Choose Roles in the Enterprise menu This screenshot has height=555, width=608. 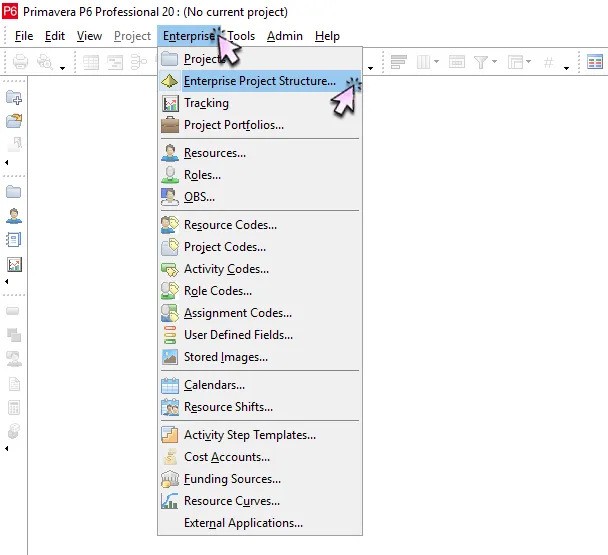(x=260, y=175)
